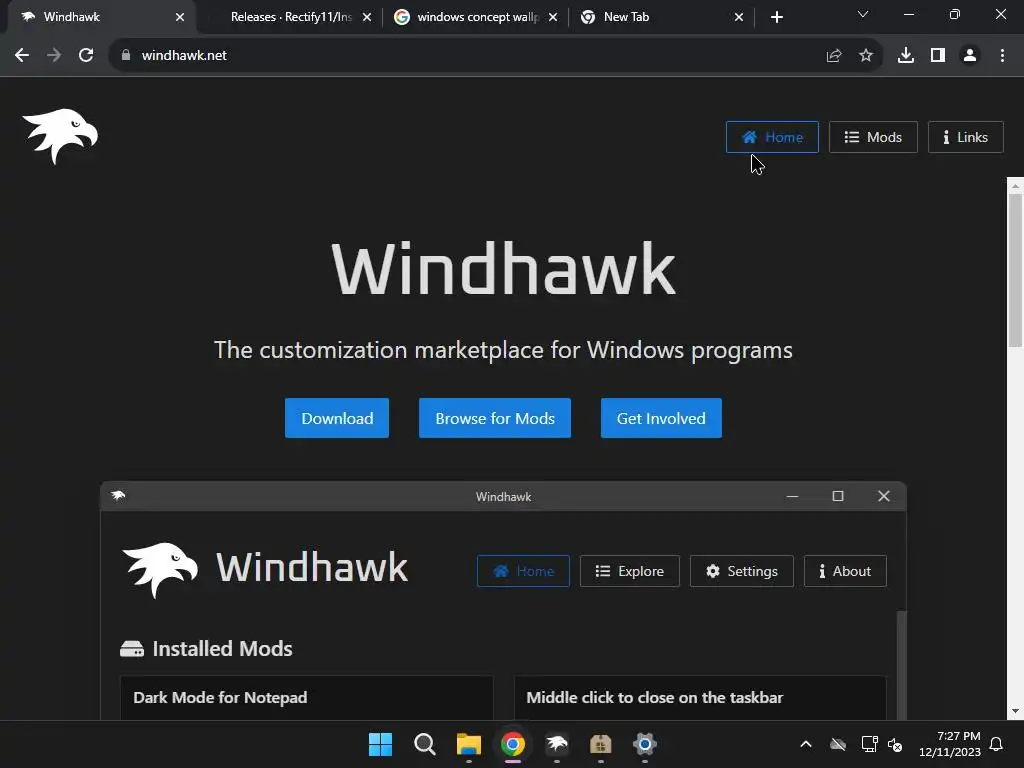The image size is (1024, 768).
Task: Click the muted volume icon in the tray
Action: pyautogui.click(x=895, y=744)
